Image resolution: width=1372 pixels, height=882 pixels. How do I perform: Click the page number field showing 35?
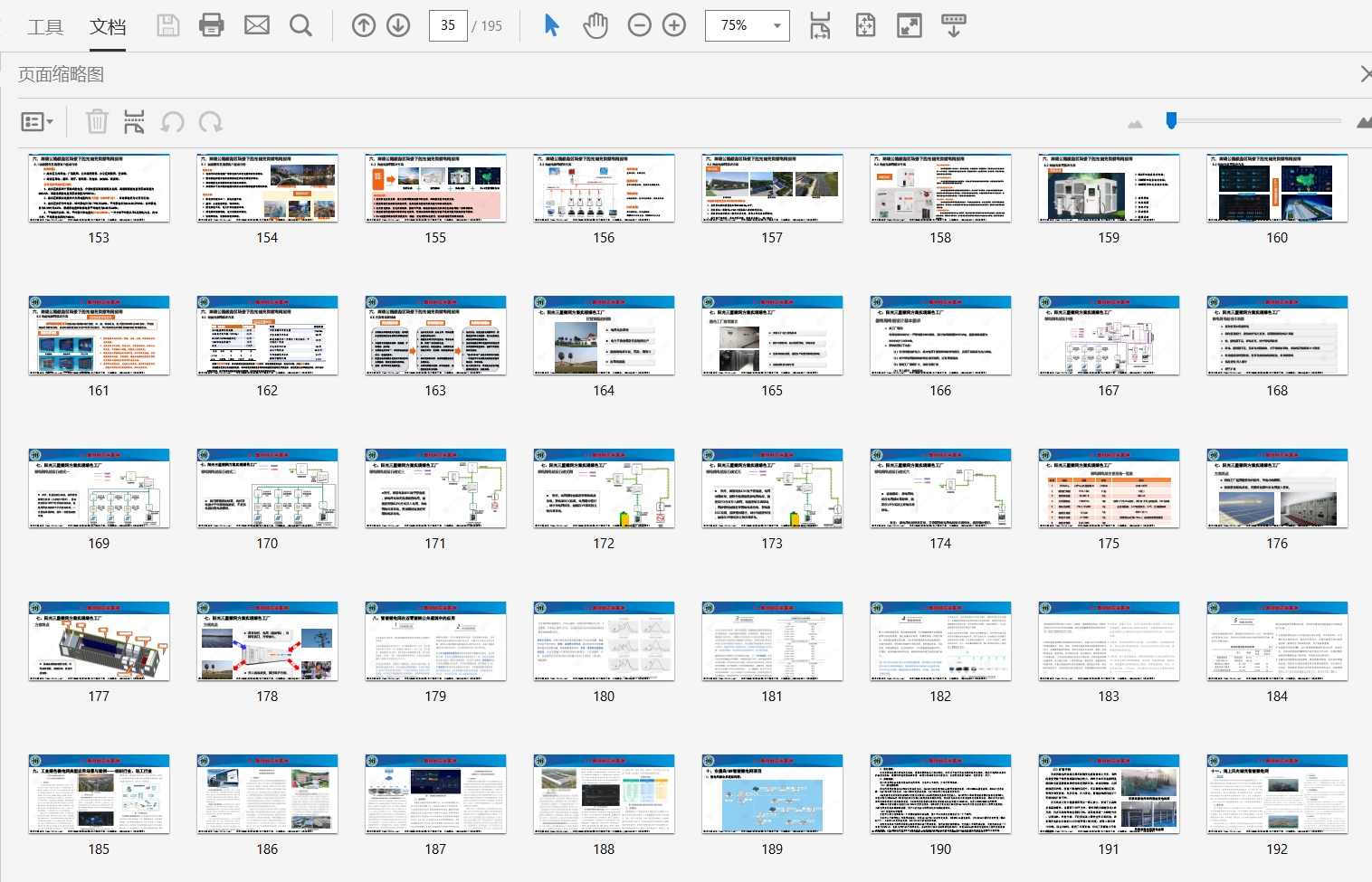(448, 25)
